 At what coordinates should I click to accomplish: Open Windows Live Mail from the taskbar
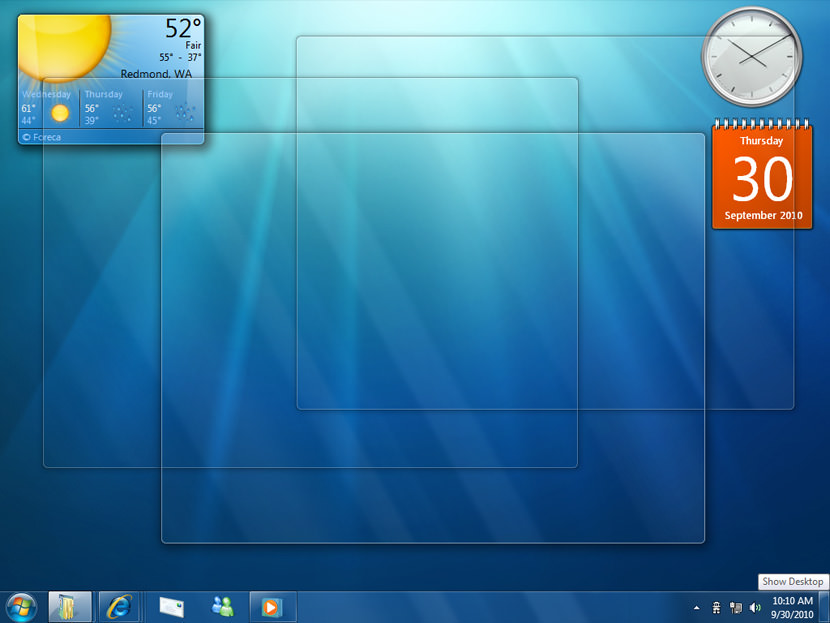point(170,606)
